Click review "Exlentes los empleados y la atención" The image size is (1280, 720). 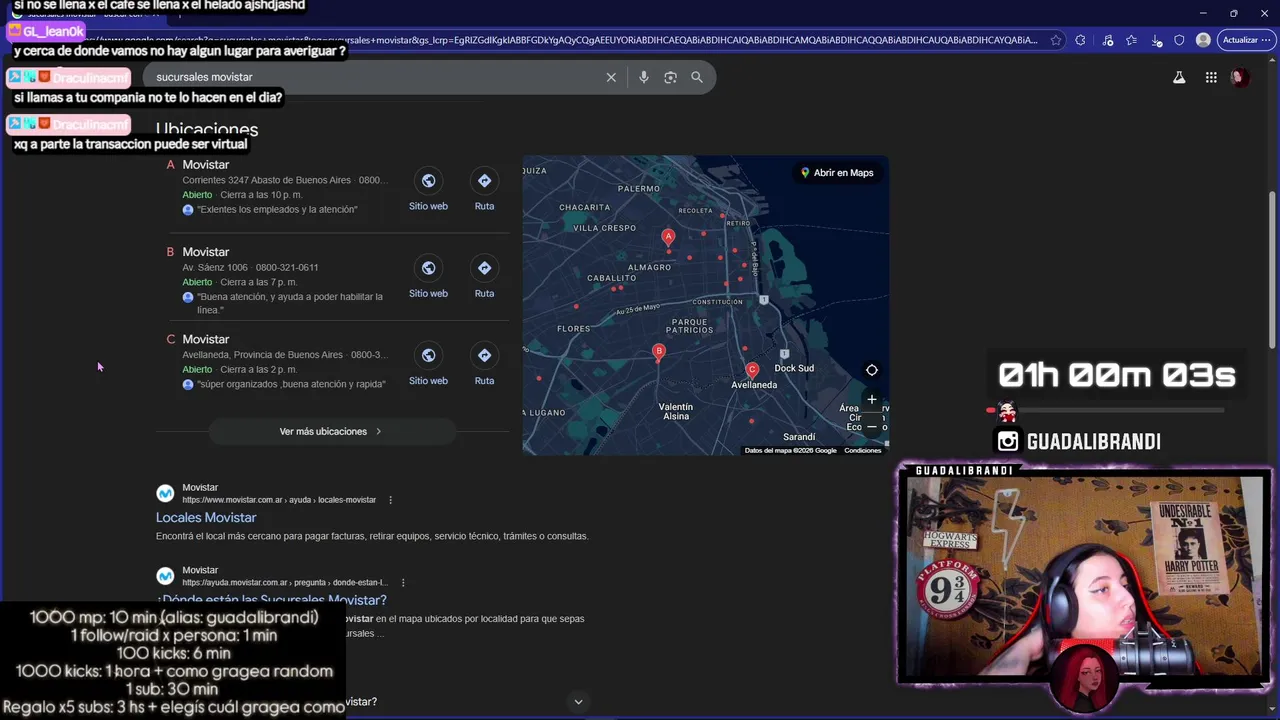[277, 210]
